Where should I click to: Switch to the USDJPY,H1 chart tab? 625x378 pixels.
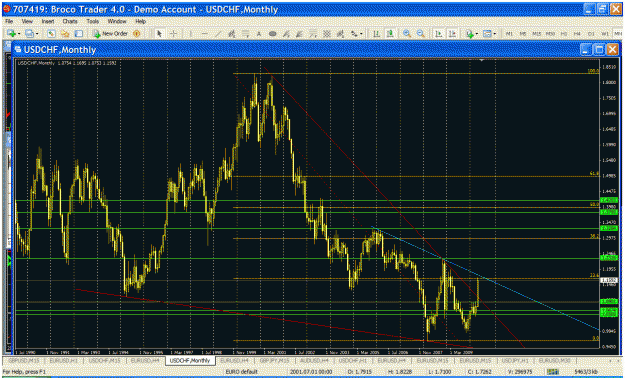pos(515,360)
